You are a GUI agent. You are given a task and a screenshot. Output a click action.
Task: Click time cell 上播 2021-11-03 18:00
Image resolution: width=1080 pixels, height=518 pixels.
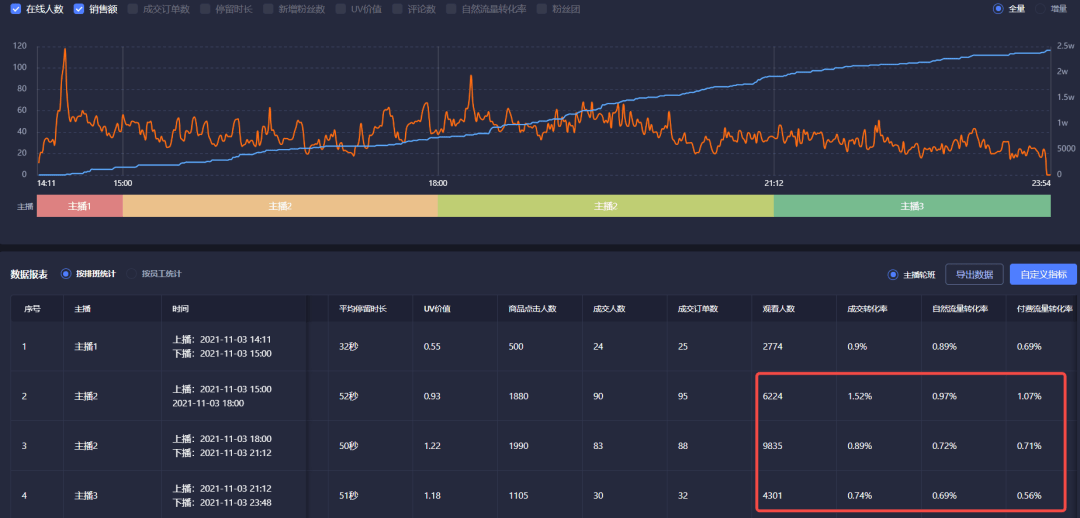pyautogui.click(x=222, y=446)
